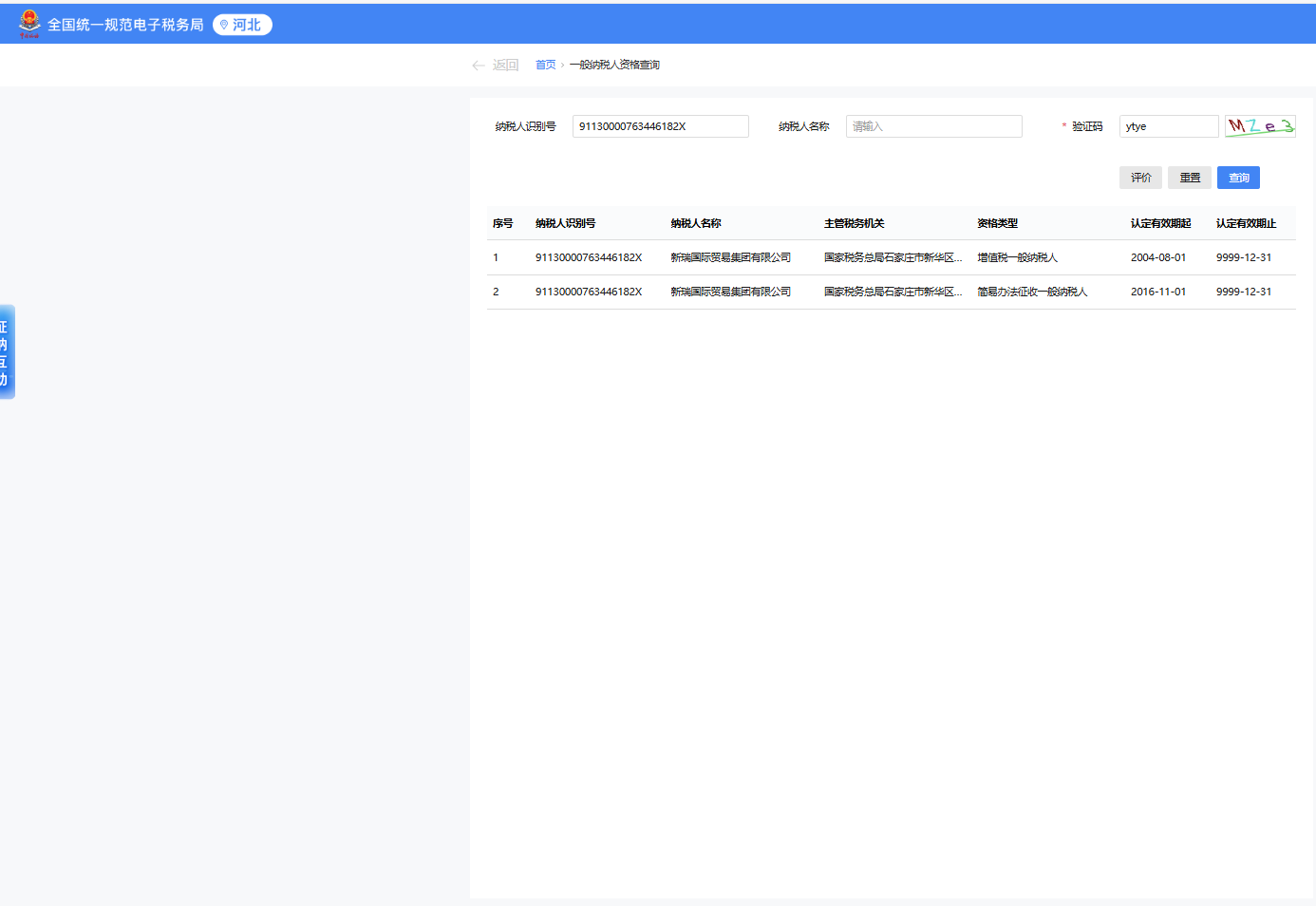Viewport: 1316px width, 906px height.
Task: Select the 增值税一般纳税人 row
Action: tap(1017, 258)
